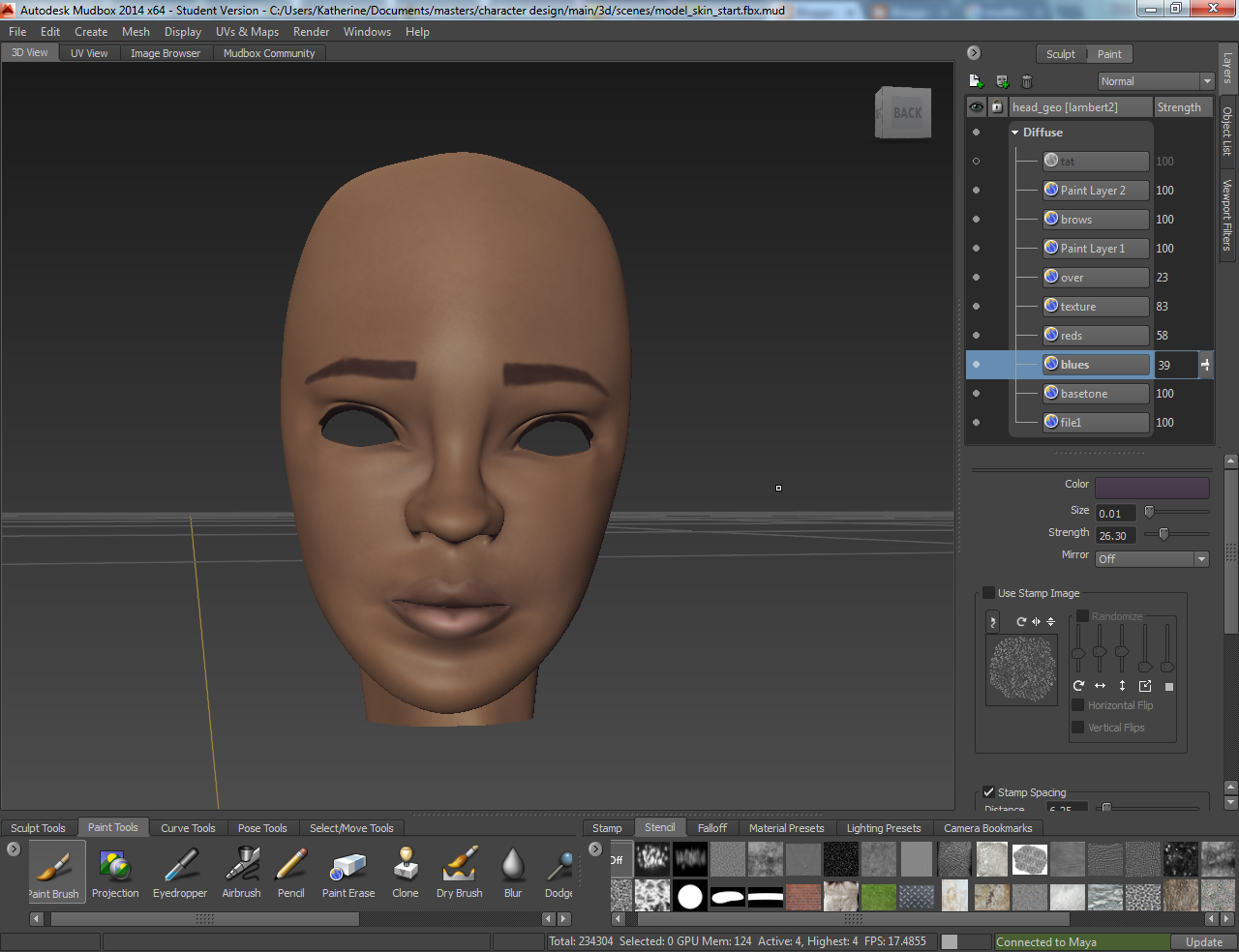Image resolution: width=1239 pixels, height=952 pixels.
Task: Select the Dodge tool
Action: pyautogui.click(x=559, y=871)
